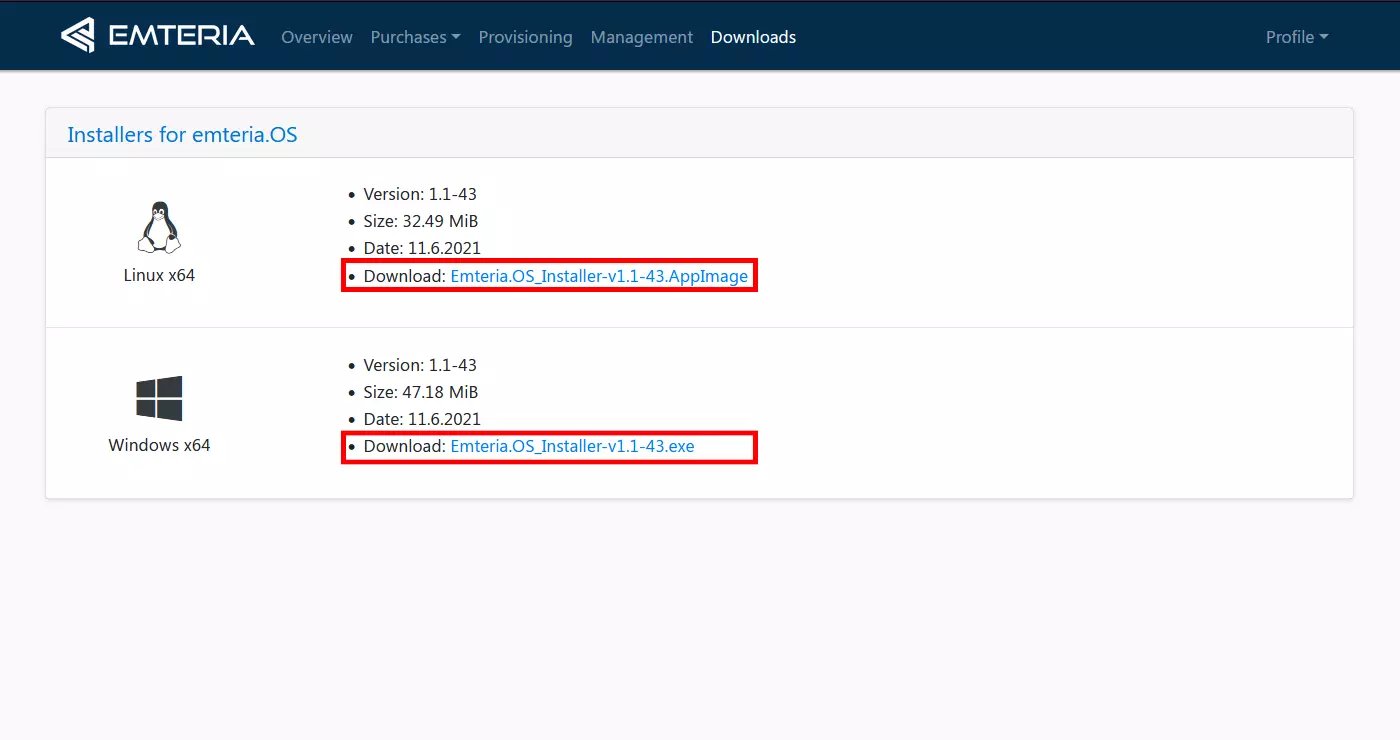Click 'Size: 32.49 MiB' text

coord(420,221)
